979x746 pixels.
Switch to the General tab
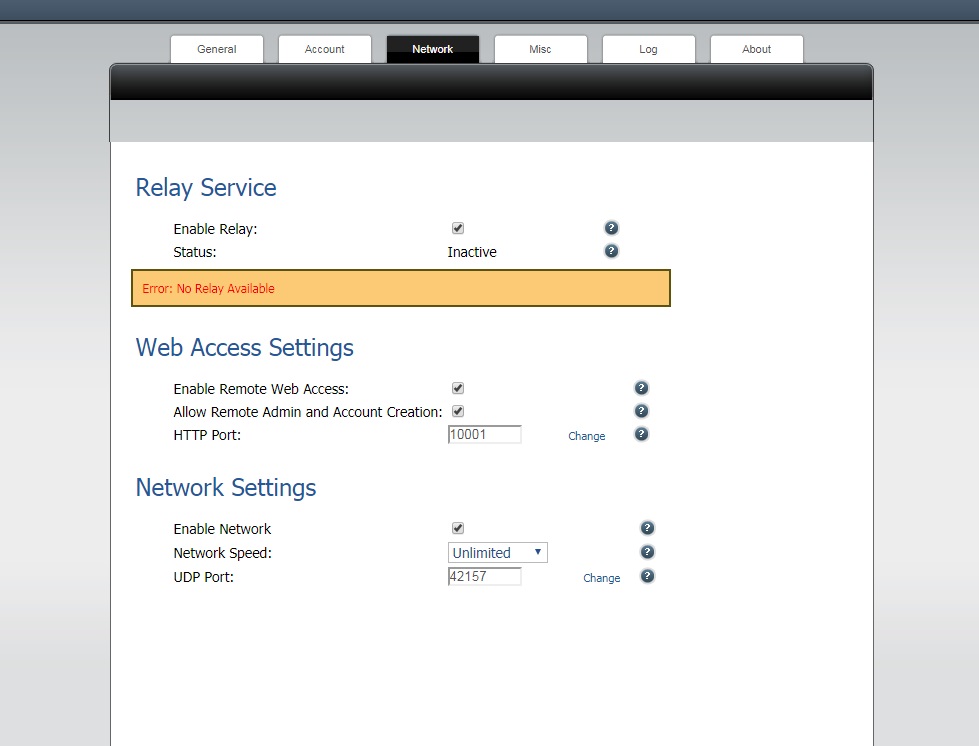217,49
